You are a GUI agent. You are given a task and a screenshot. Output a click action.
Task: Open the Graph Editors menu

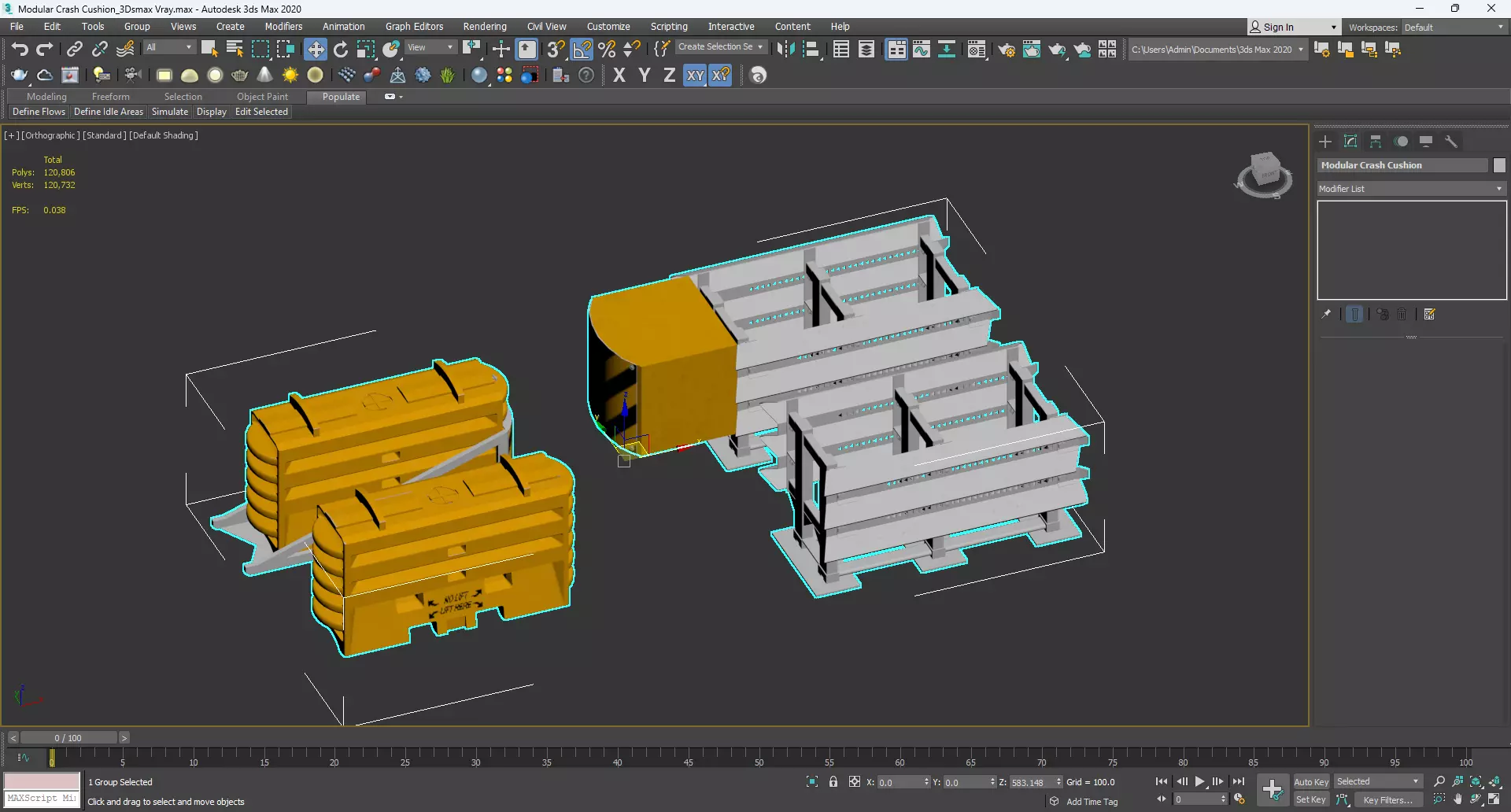(414, 27)
